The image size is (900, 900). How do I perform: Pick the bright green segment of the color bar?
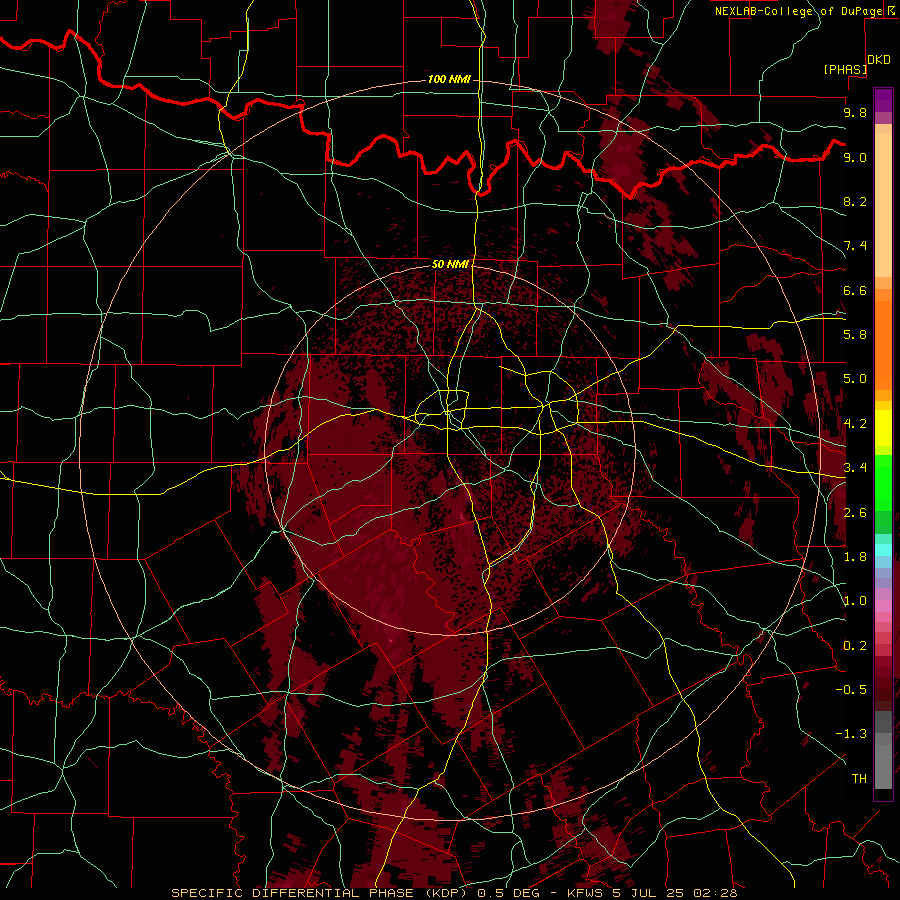883,482
